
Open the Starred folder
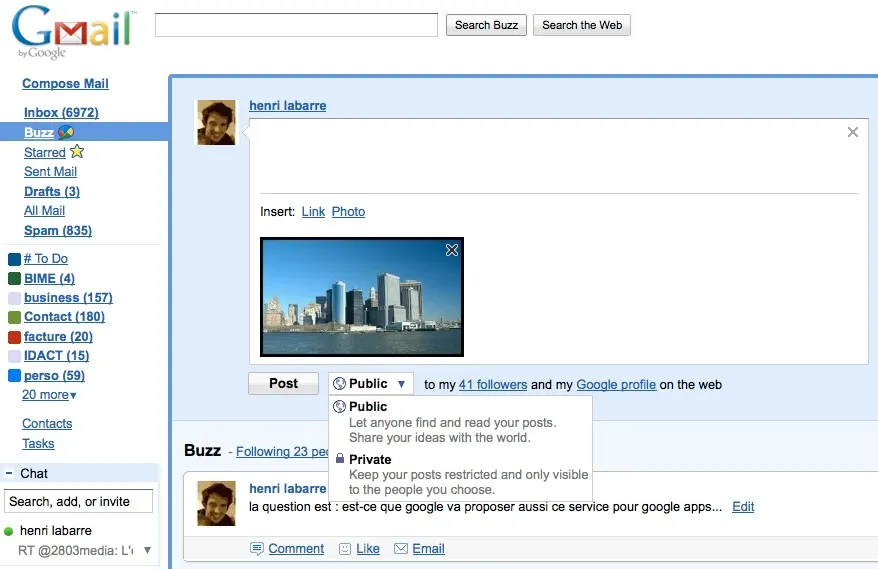[45, 152]
